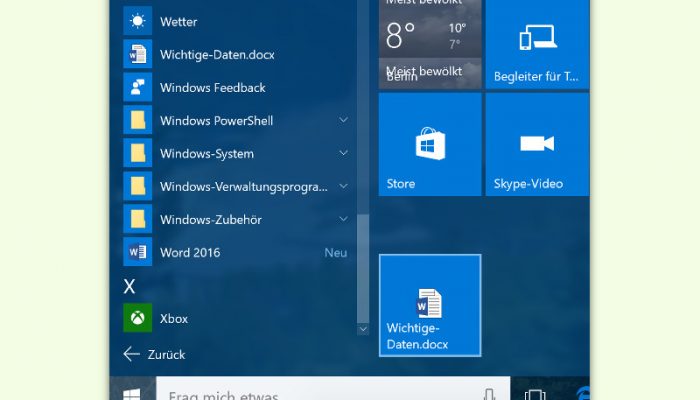Jump to letter index via X header

click(129, 286)
